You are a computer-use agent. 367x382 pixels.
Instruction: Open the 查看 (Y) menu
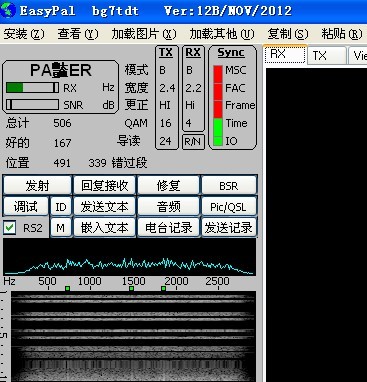(78, 34)
